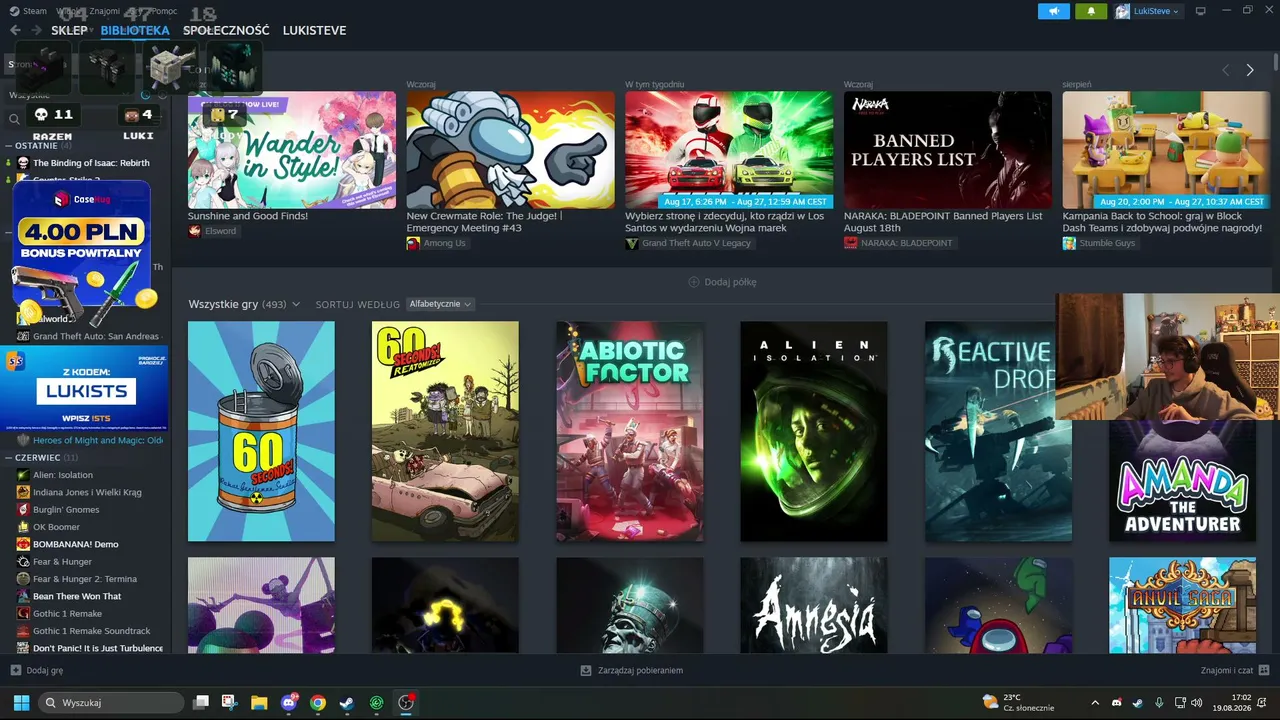Switch to the BIBLIOTEKA tab
This screenshot has height=720, width=1280.
[x=135, y=30]
